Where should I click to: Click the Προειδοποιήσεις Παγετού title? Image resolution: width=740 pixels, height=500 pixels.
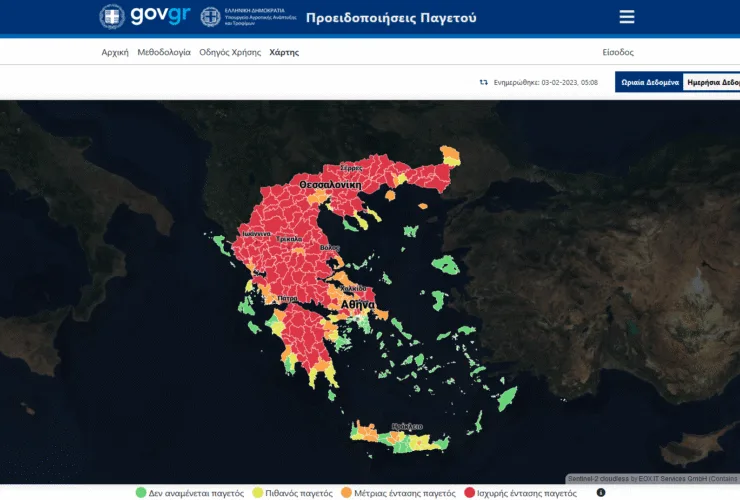[x=391, y=18]
